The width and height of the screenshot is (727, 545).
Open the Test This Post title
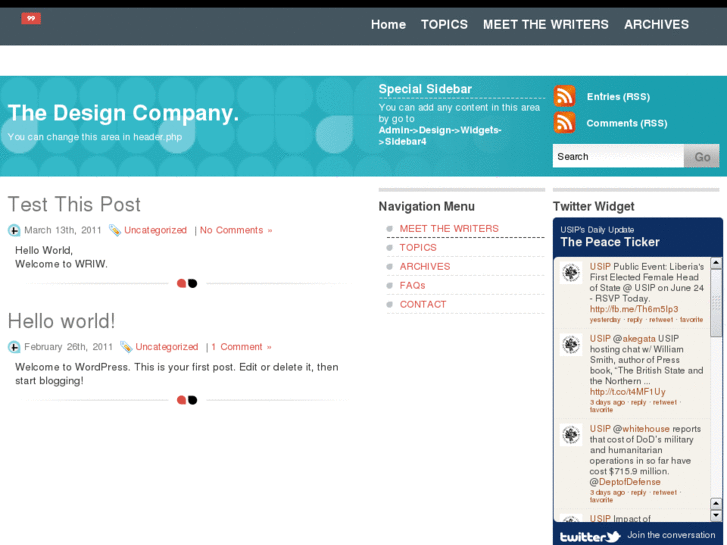tap(74, 205)
